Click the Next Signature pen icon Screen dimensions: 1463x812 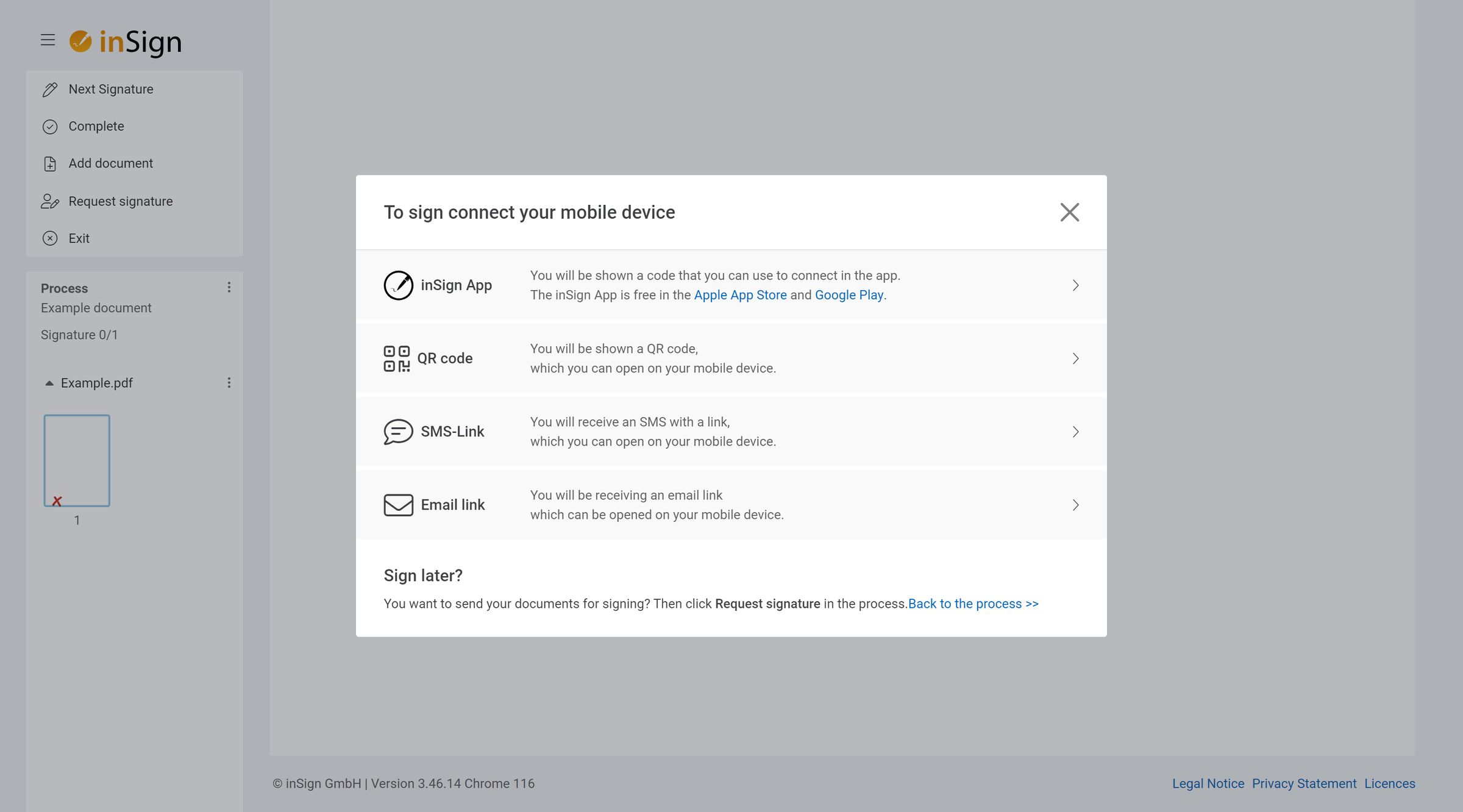click(49, 89)
